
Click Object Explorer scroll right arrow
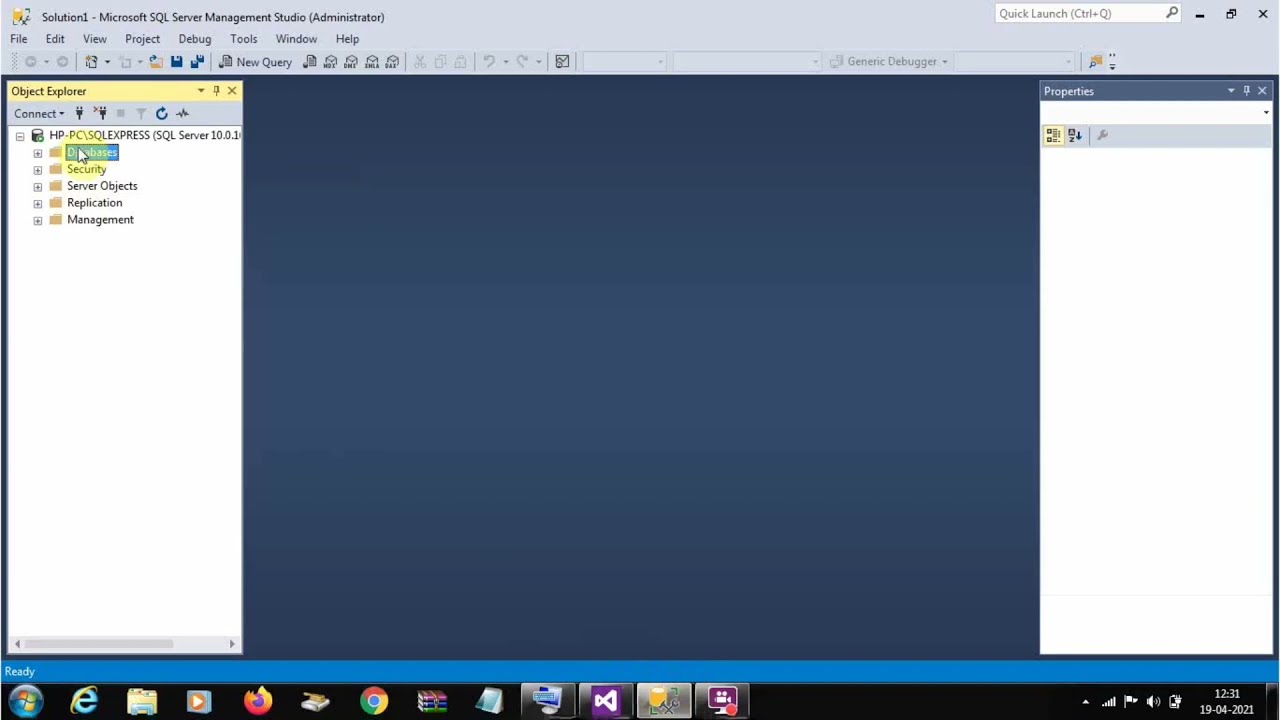pyautogui.click(x=232, y=644)
